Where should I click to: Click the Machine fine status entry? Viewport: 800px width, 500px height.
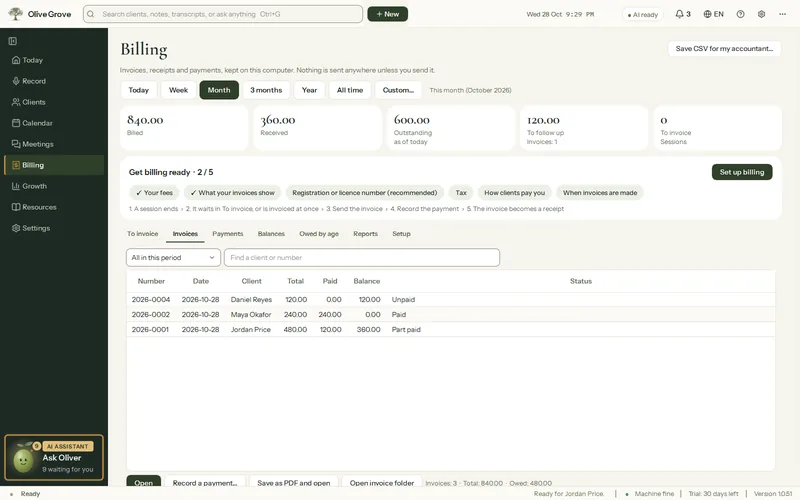coord(649,494)
